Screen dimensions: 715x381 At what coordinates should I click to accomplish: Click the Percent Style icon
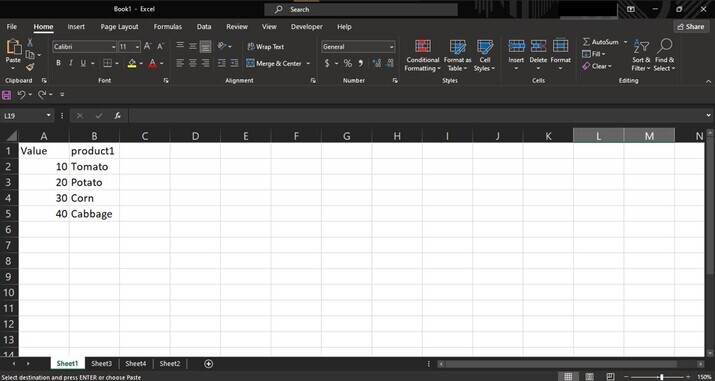[x=347, y=63]
